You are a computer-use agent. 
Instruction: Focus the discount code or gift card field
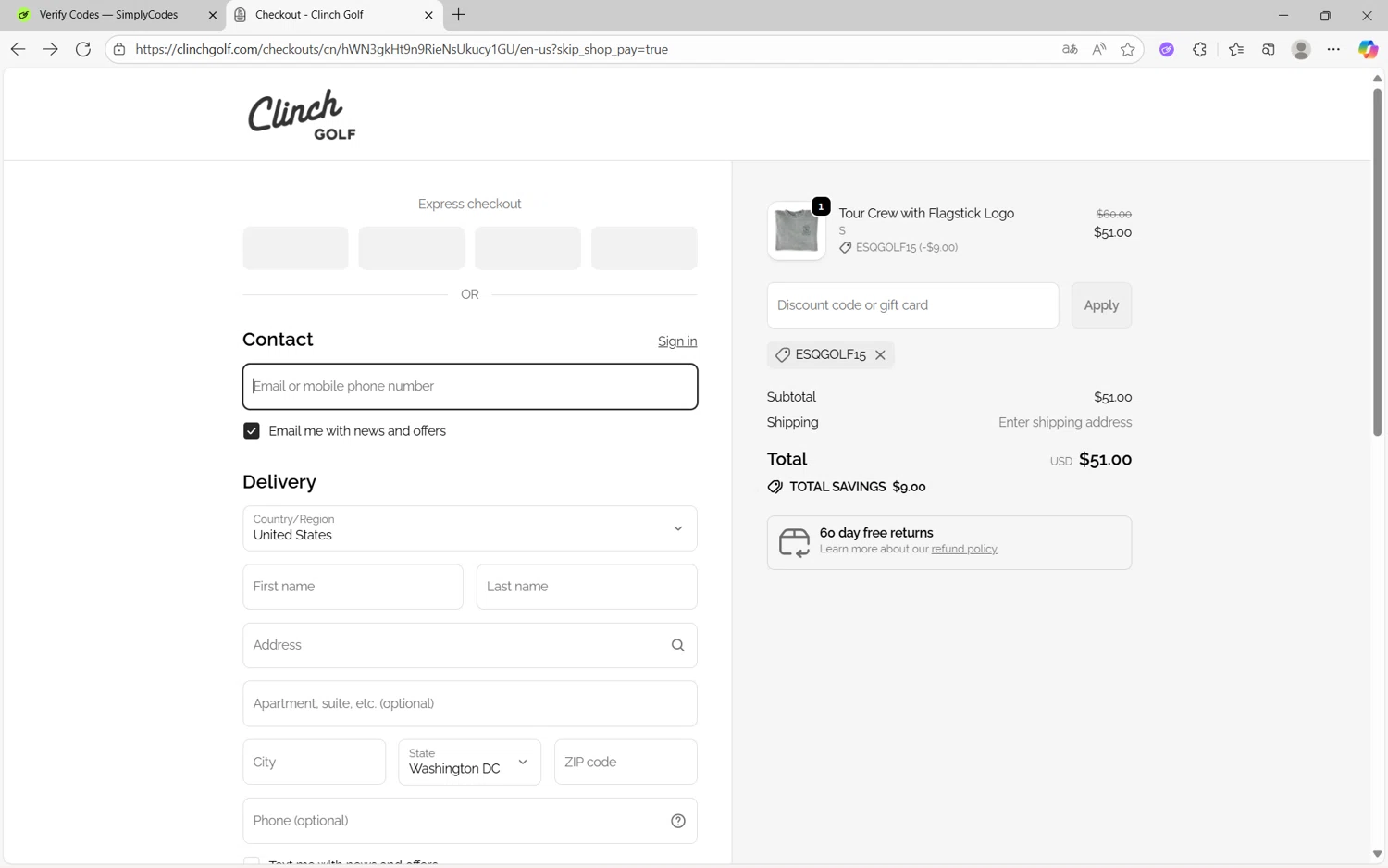click(x=912, y=305)
